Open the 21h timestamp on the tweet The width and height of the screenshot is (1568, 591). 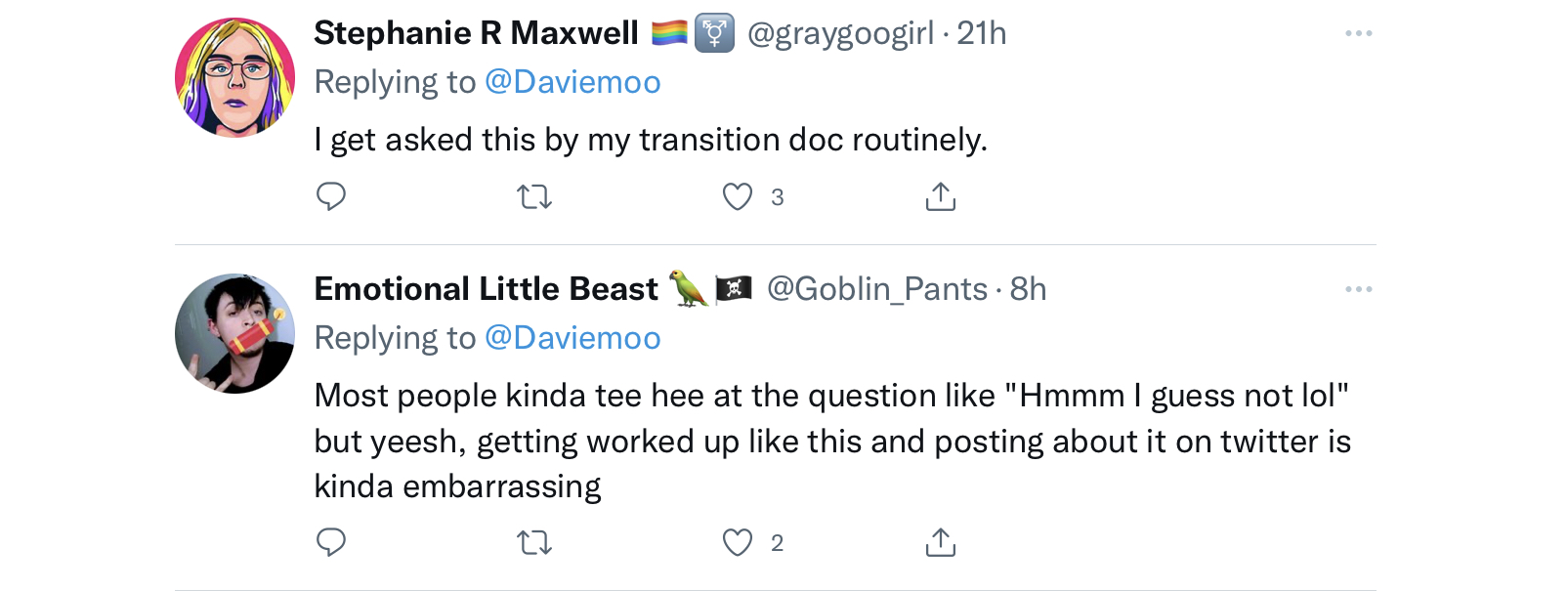[x=982, y=33]
